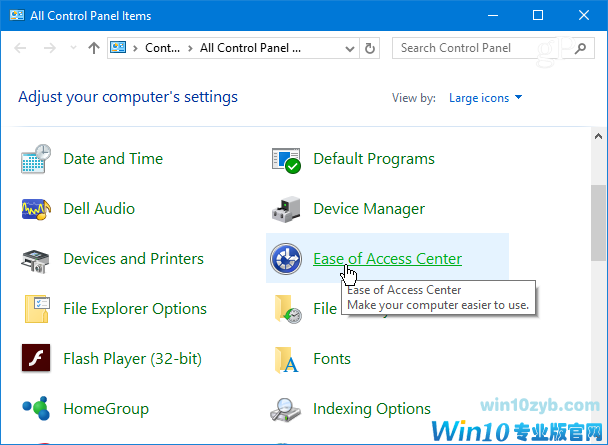608x445 pixels.
Task: Open Indexing Options link
Action: (372, 409)
